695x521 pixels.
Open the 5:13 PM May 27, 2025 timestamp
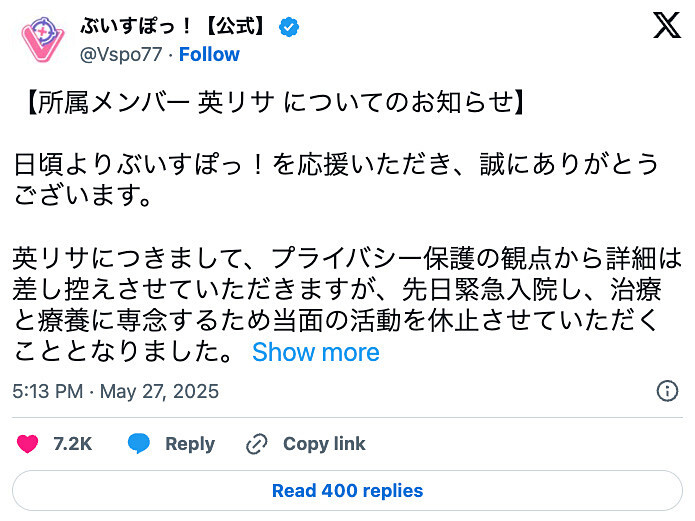click(x=115, y=391)
